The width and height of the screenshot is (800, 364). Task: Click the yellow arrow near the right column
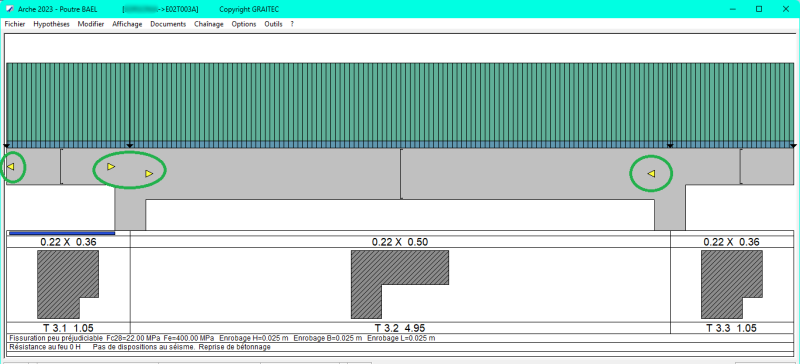[651, 174]
